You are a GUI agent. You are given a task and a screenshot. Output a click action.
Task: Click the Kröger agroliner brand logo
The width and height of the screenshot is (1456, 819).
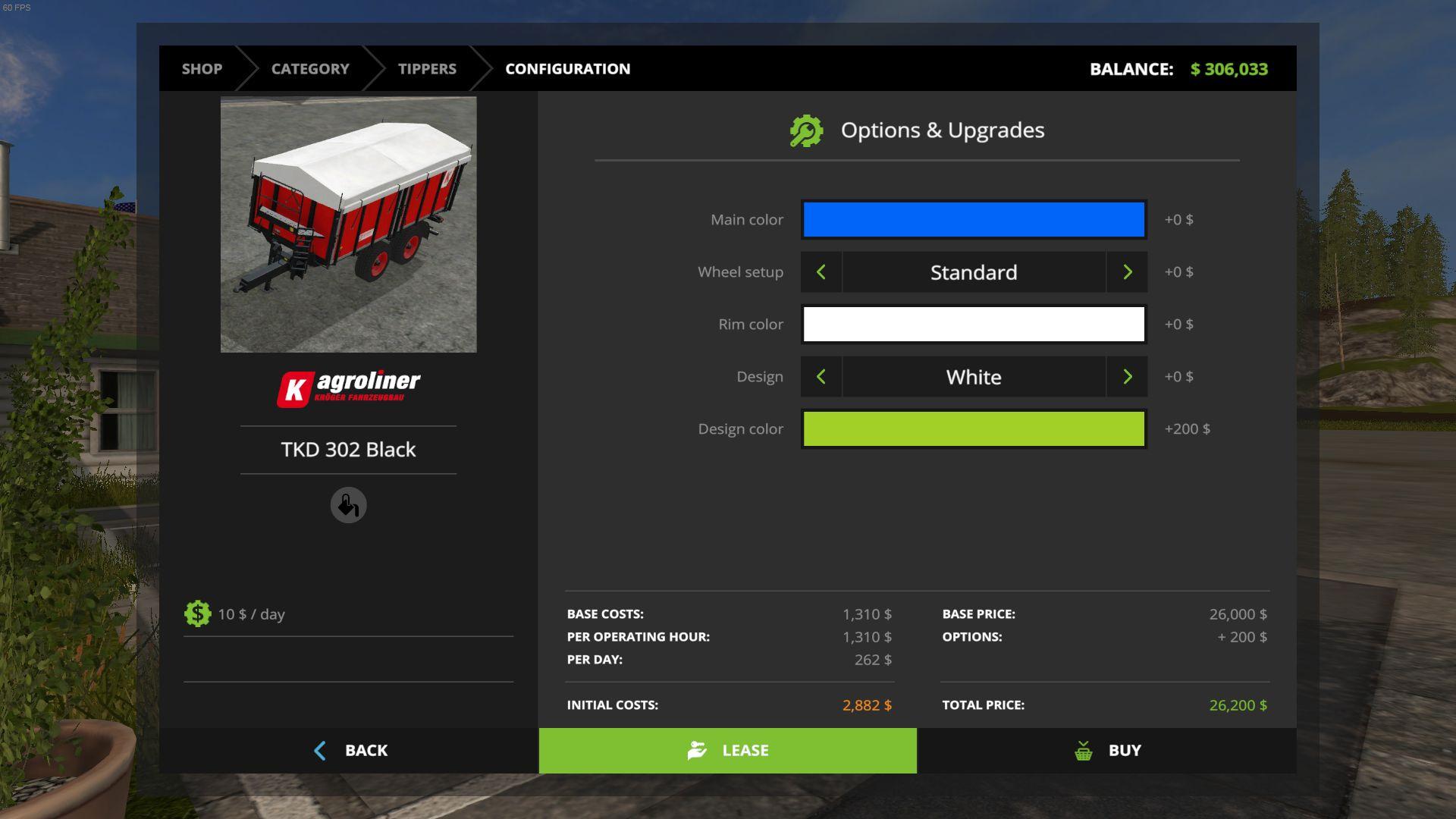coord(349,389)
